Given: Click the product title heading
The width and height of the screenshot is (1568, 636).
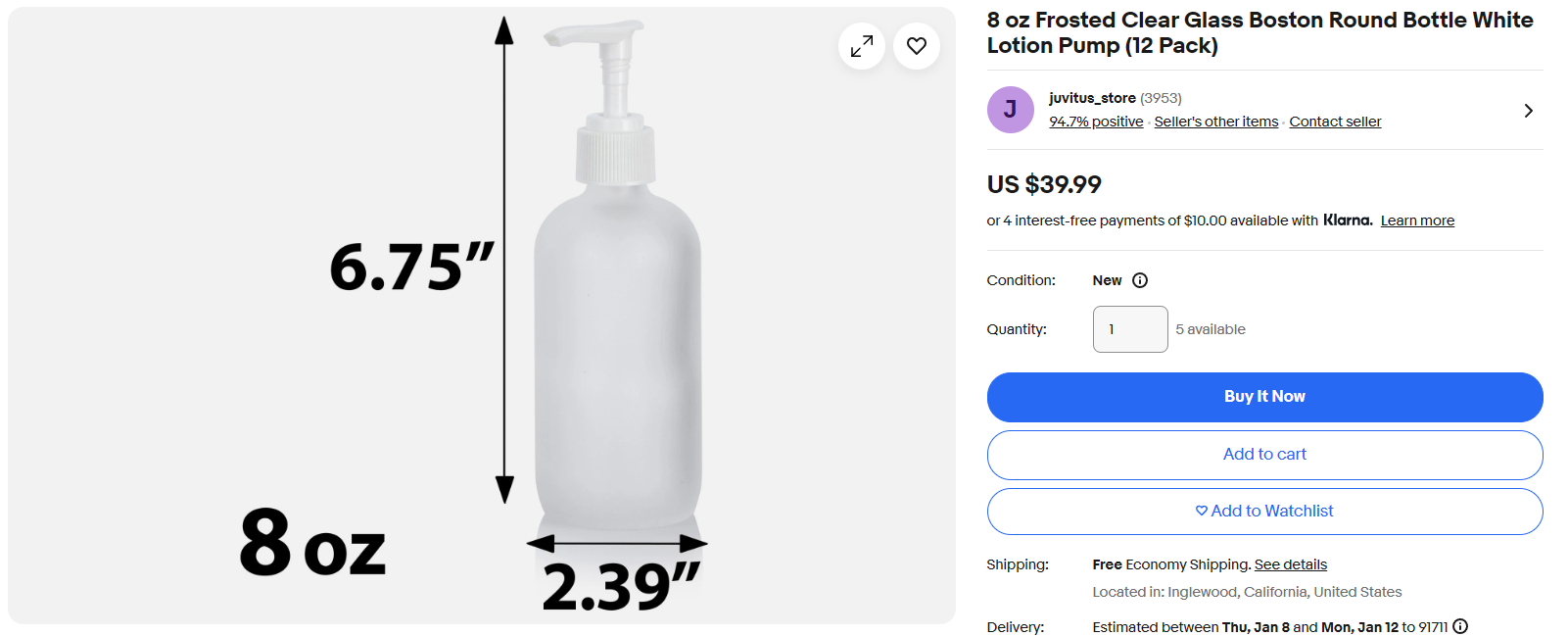Looking at the screenshot, I should [x=1259, y=32].
